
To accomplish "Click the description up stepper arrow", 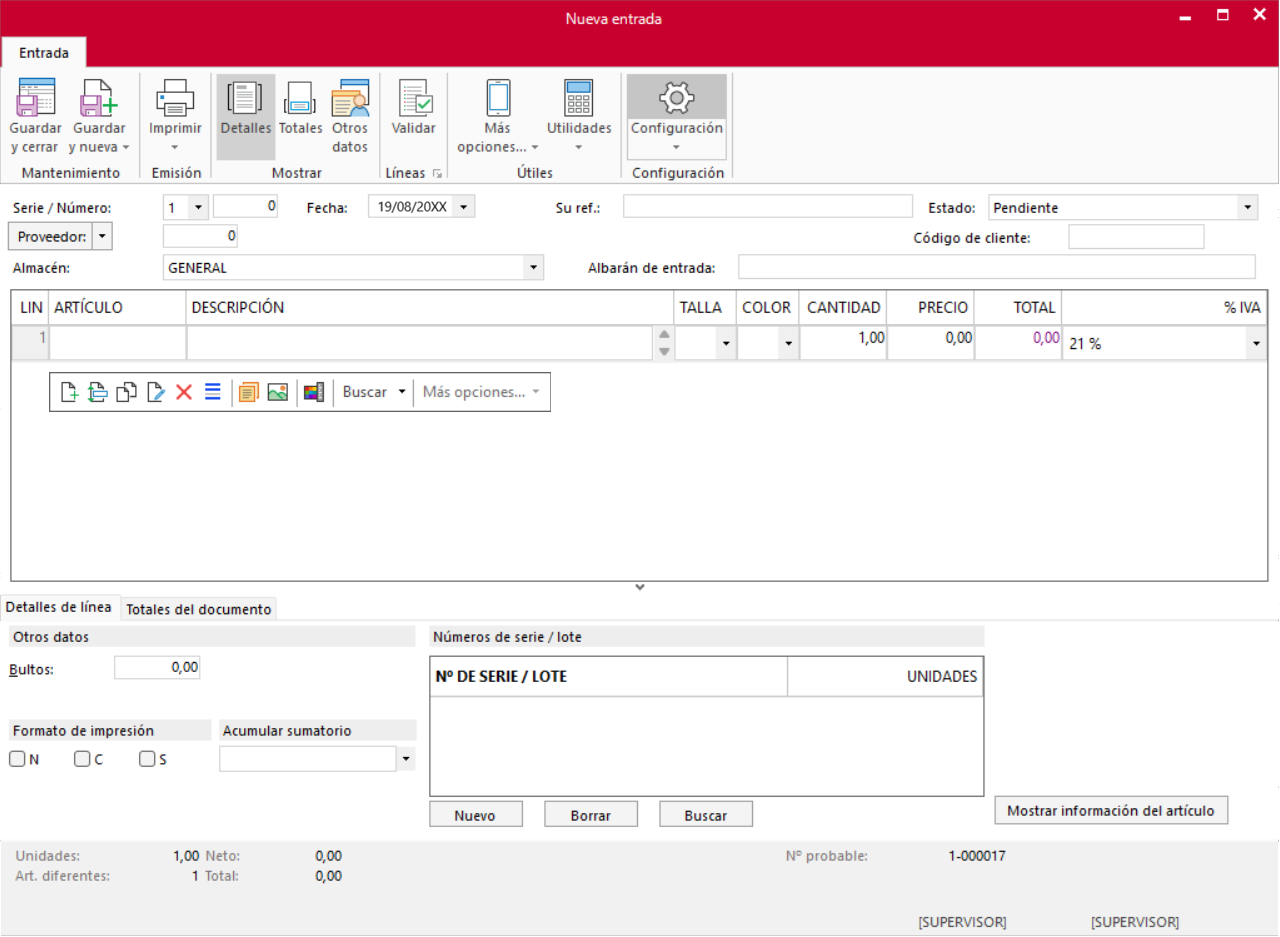I will 664,335.
